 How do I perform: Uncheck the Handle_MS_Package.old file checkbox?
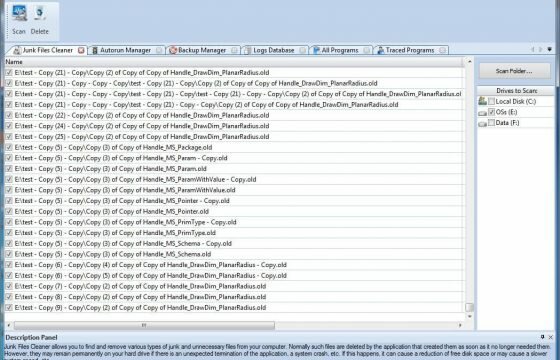click(x=9, y=147)
